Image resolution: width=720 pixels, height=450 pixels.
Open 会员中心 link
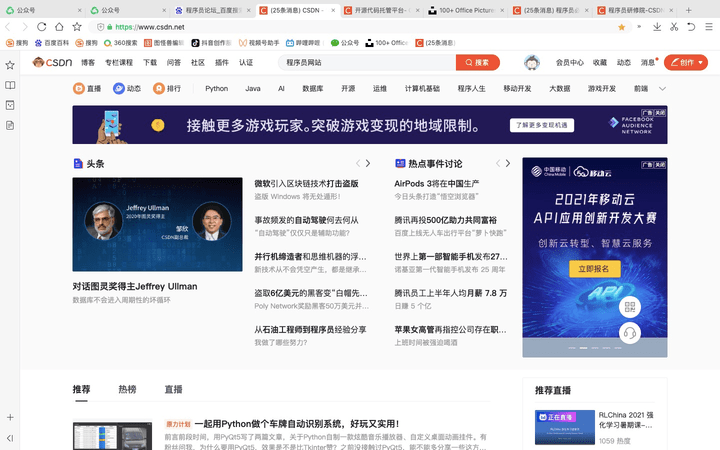pos(569,62)
